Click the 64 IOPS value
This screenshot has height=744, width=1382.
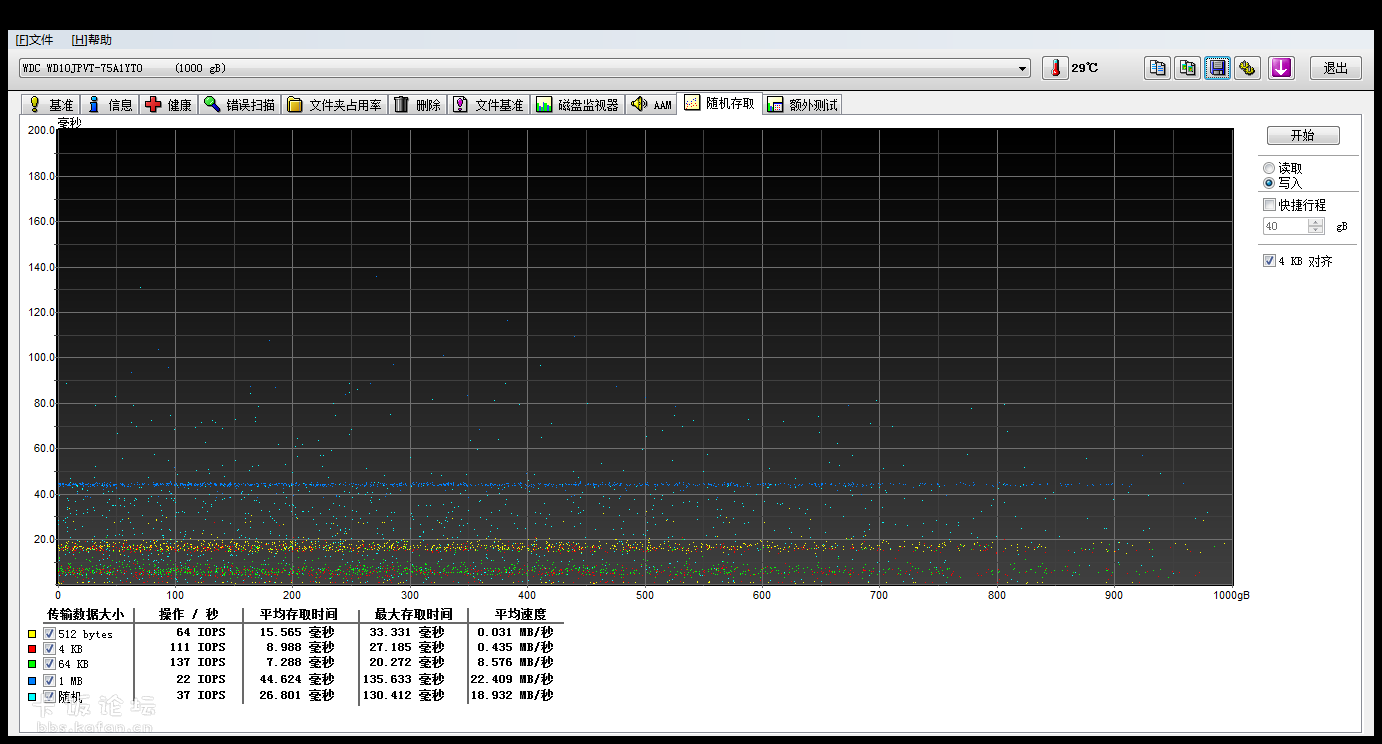[201, 632]
